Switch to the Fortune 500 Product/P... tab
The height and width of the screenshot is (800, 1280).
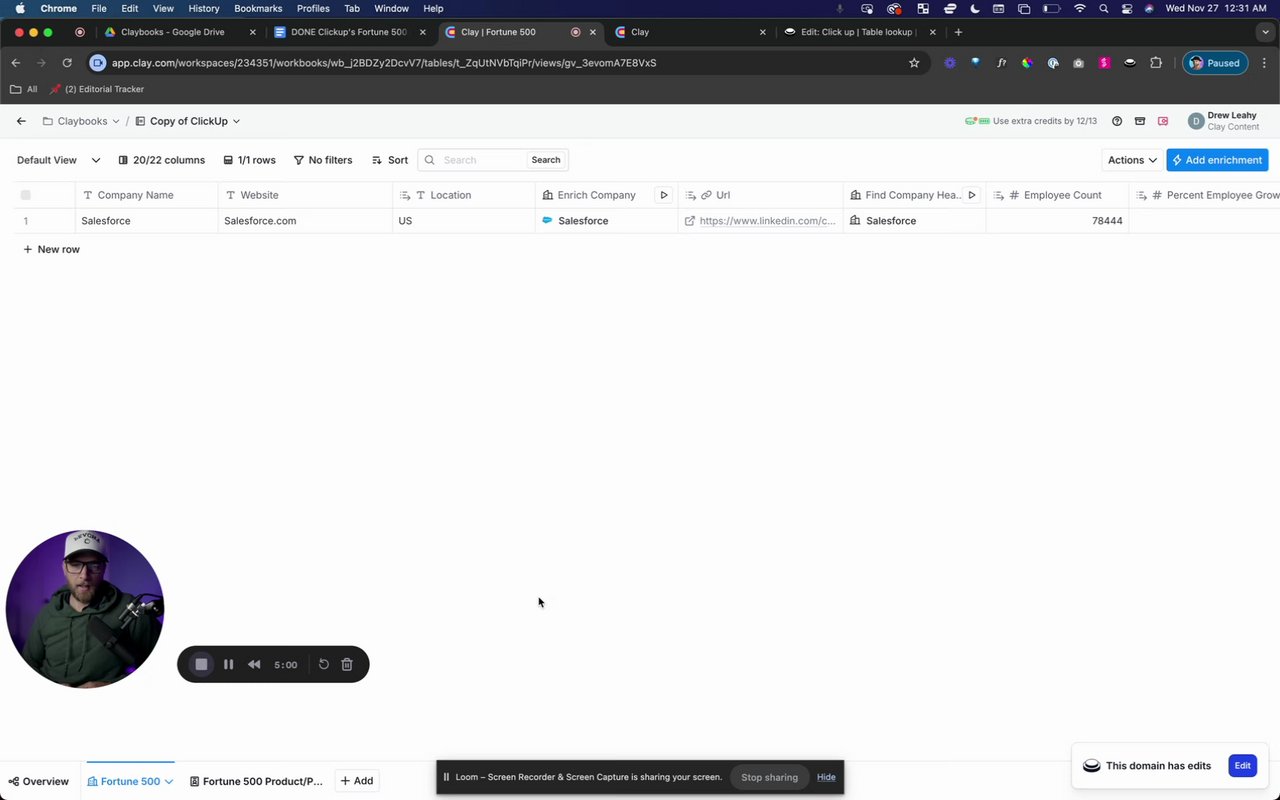point(257,781)
